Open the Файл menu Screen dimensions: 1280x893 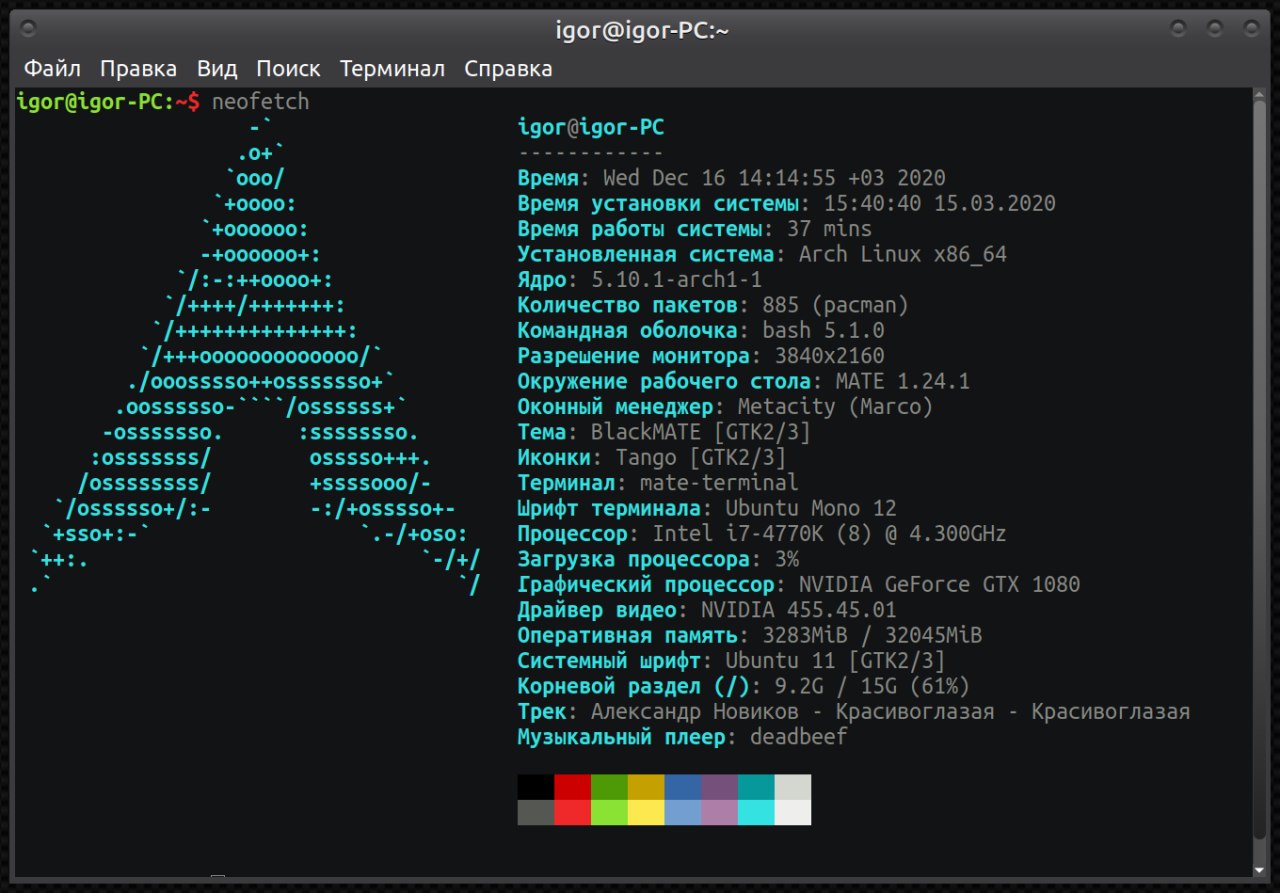pyautogui.click(x=52, y=69)
